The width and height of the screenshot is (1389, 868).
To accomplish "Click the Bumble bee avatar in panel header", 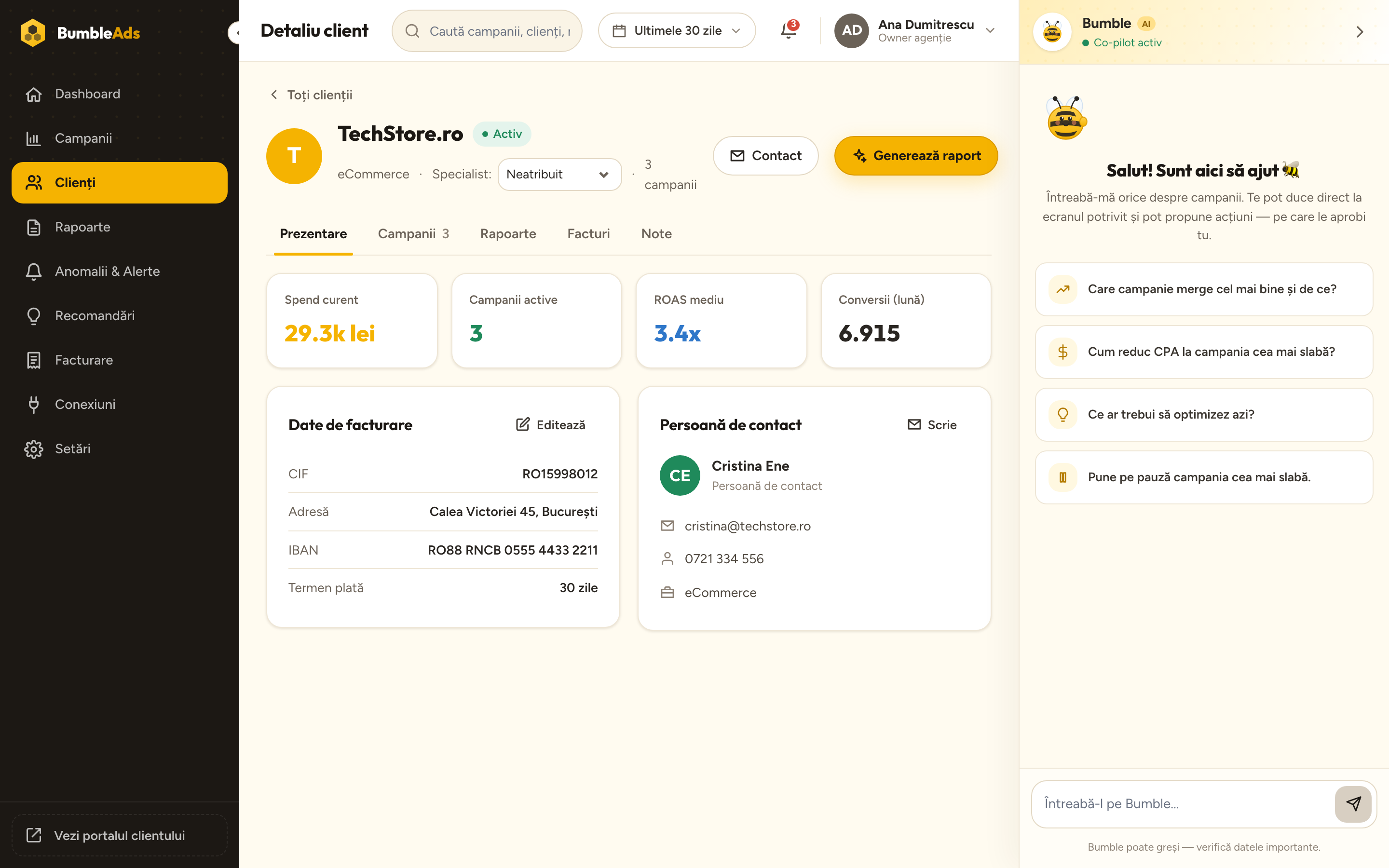I will pyautogui.click(x=1051, y=32).
